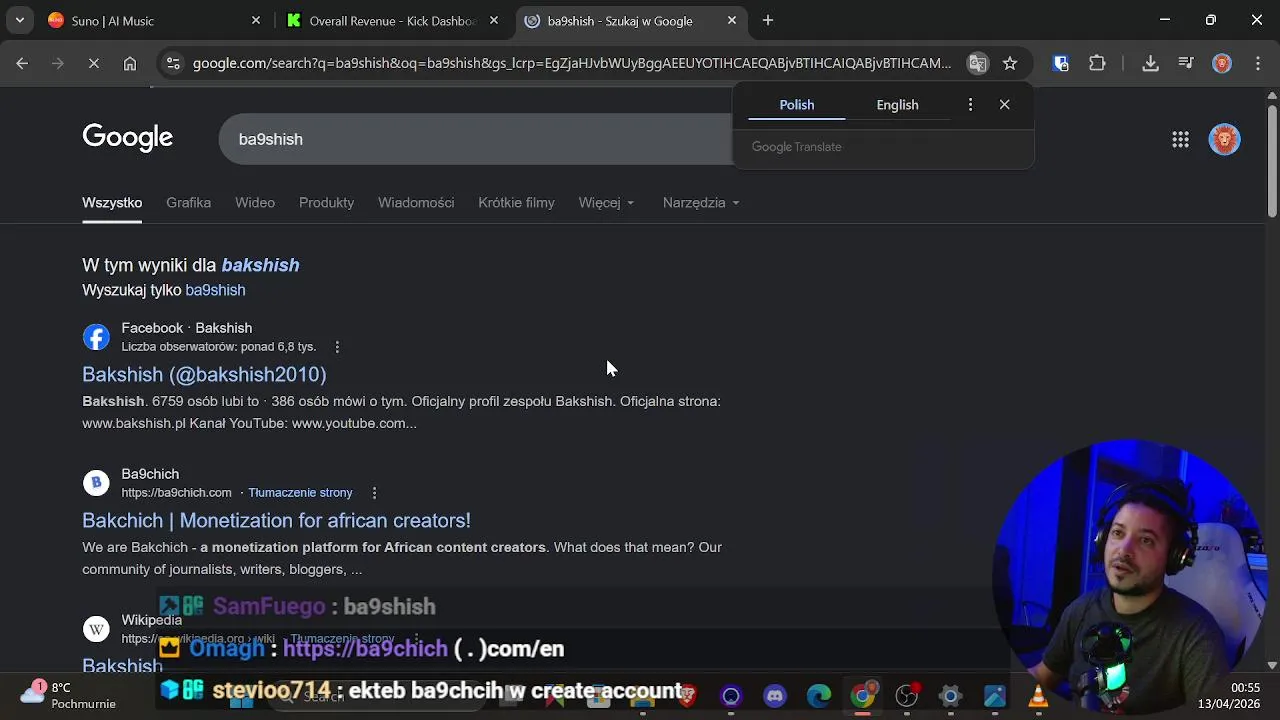Viewport: 1280px width, 720px height.
Task: Click the Facebook result favicon
Action: (96, 337)
